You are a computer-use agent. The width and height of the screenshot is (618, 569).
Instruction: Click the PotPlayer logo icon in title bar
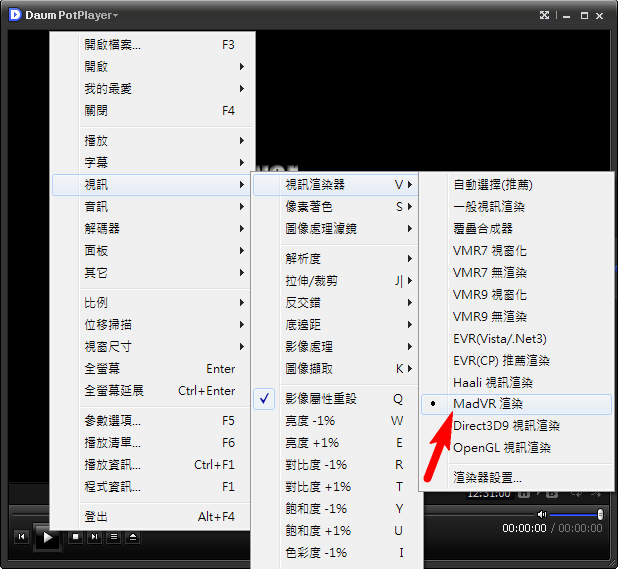click(x=15, y=15)
